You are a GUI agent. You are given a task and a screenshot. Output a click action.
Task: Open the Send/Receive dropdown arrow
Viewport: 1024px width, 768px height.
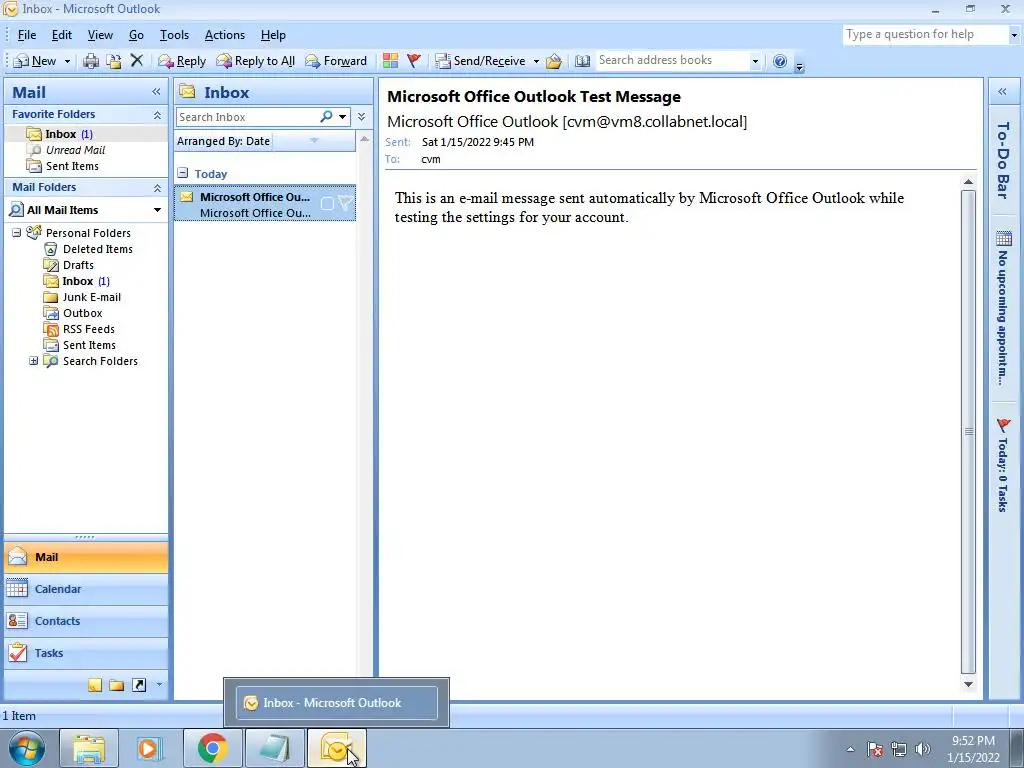click(536, 61)
